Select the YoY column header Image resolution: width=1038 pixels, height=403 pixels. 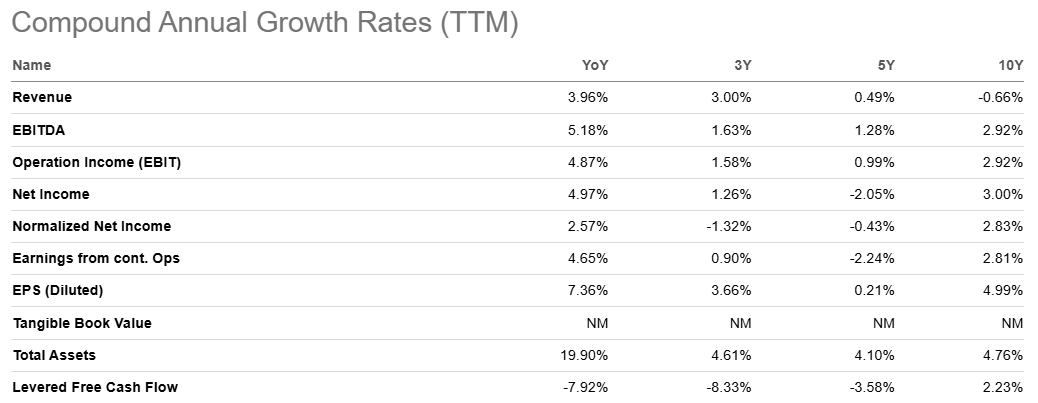tap(595, 65)
